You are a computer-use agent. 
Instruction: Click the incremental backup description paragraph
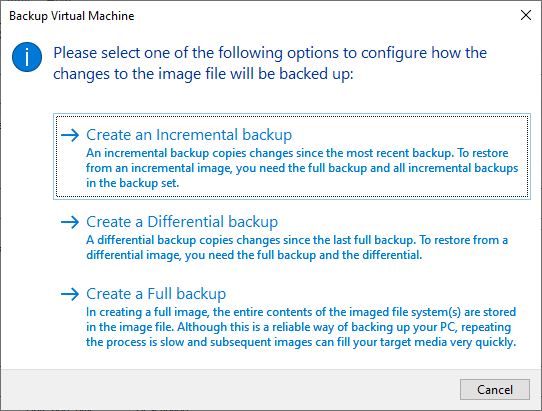click(302, 168)
